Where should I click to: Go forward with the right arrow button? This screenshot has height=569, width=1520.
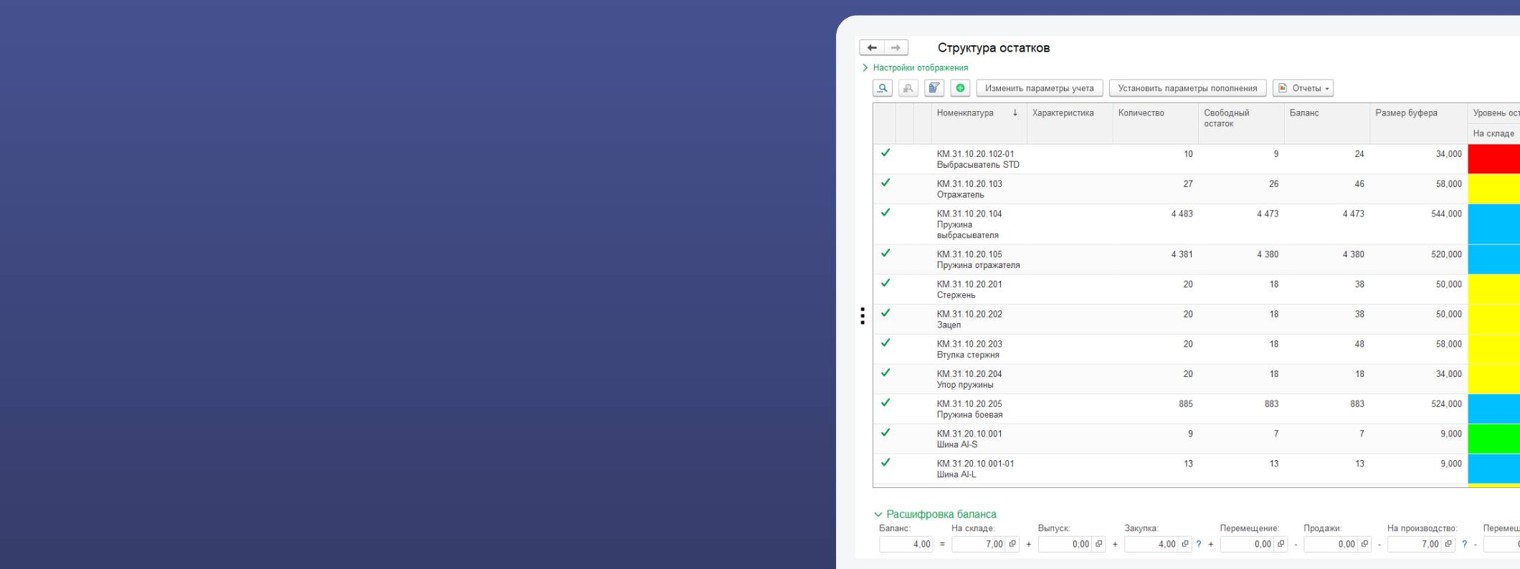[x=896, y=48]
